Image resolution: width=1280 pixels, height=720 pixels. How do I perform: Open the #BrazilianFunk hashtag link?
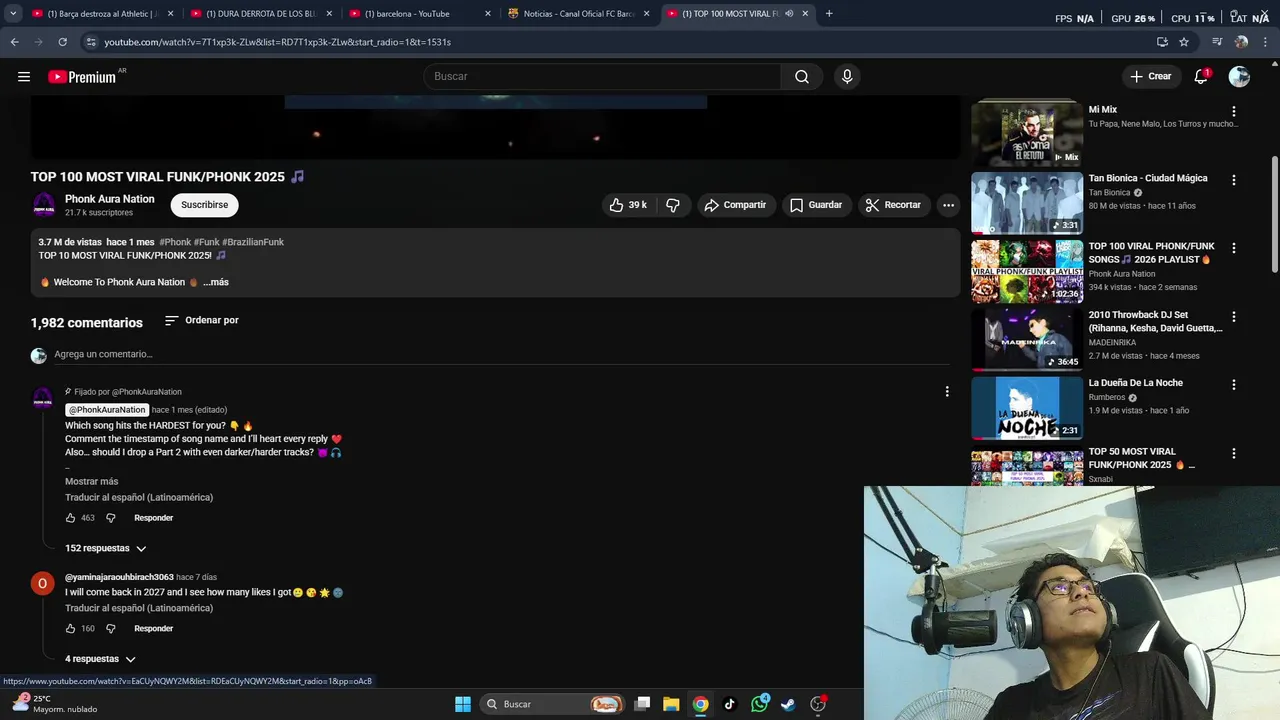pyautogui.click(x=253, y=242)
